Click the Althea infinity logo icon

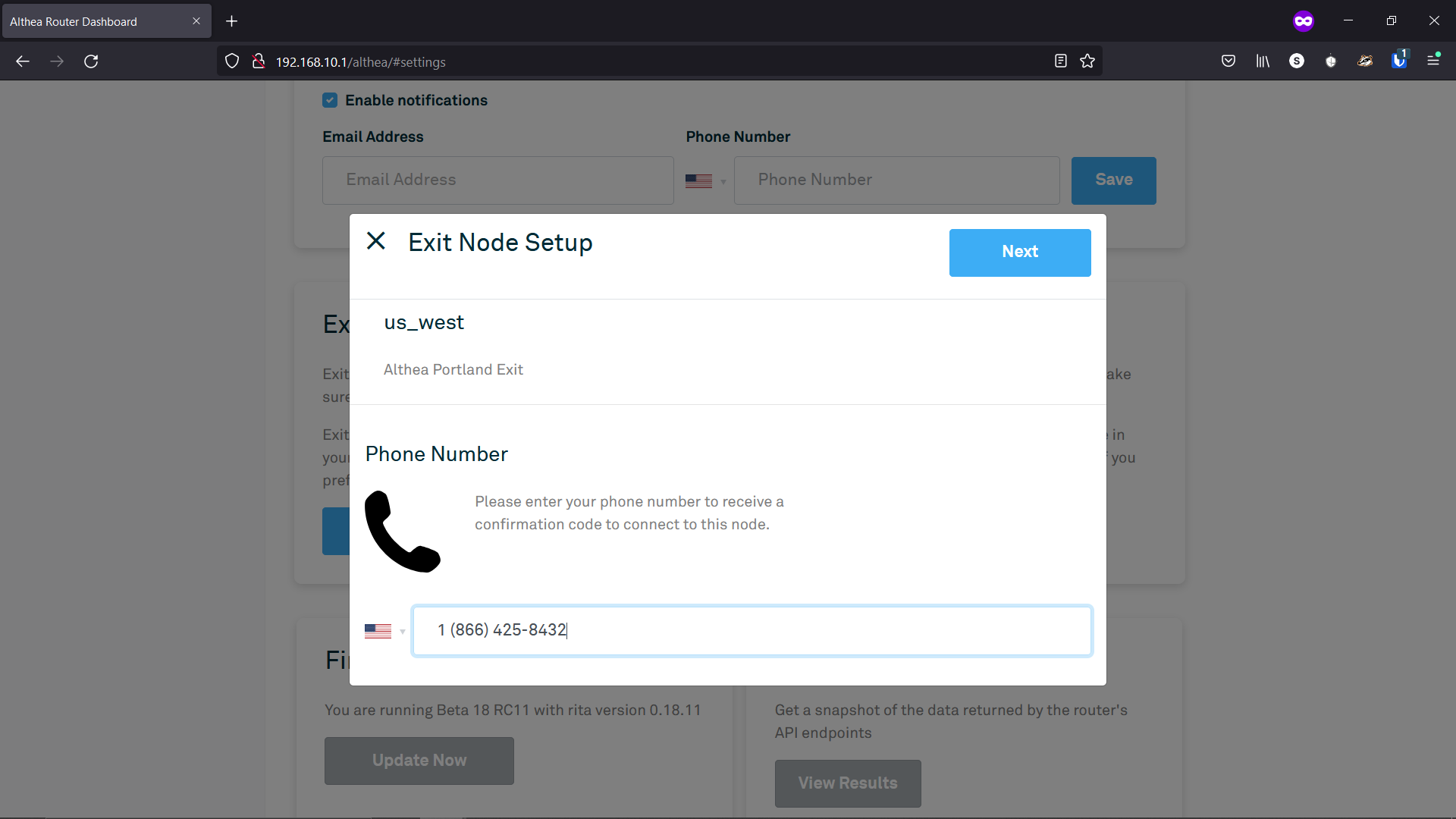tap(1304, 20)
